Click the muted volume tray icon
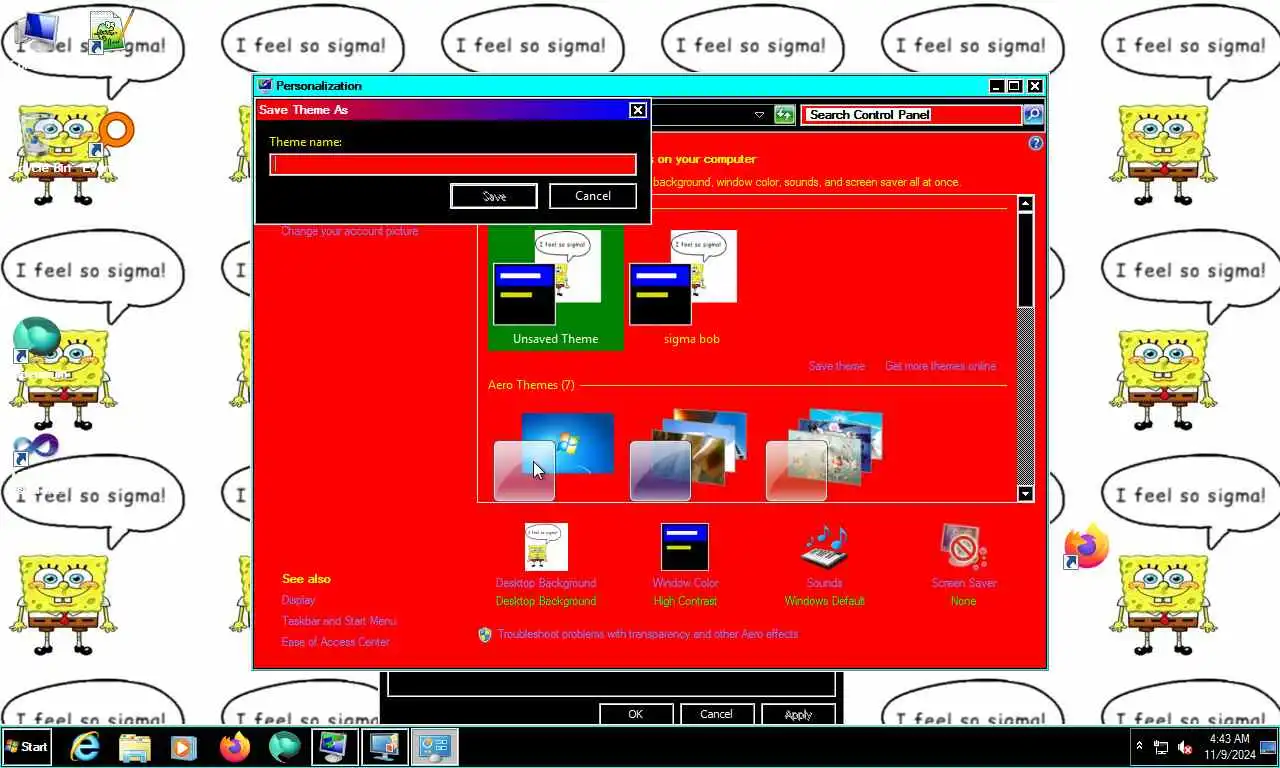The image size is (1280, 768). coord(1185,747)
